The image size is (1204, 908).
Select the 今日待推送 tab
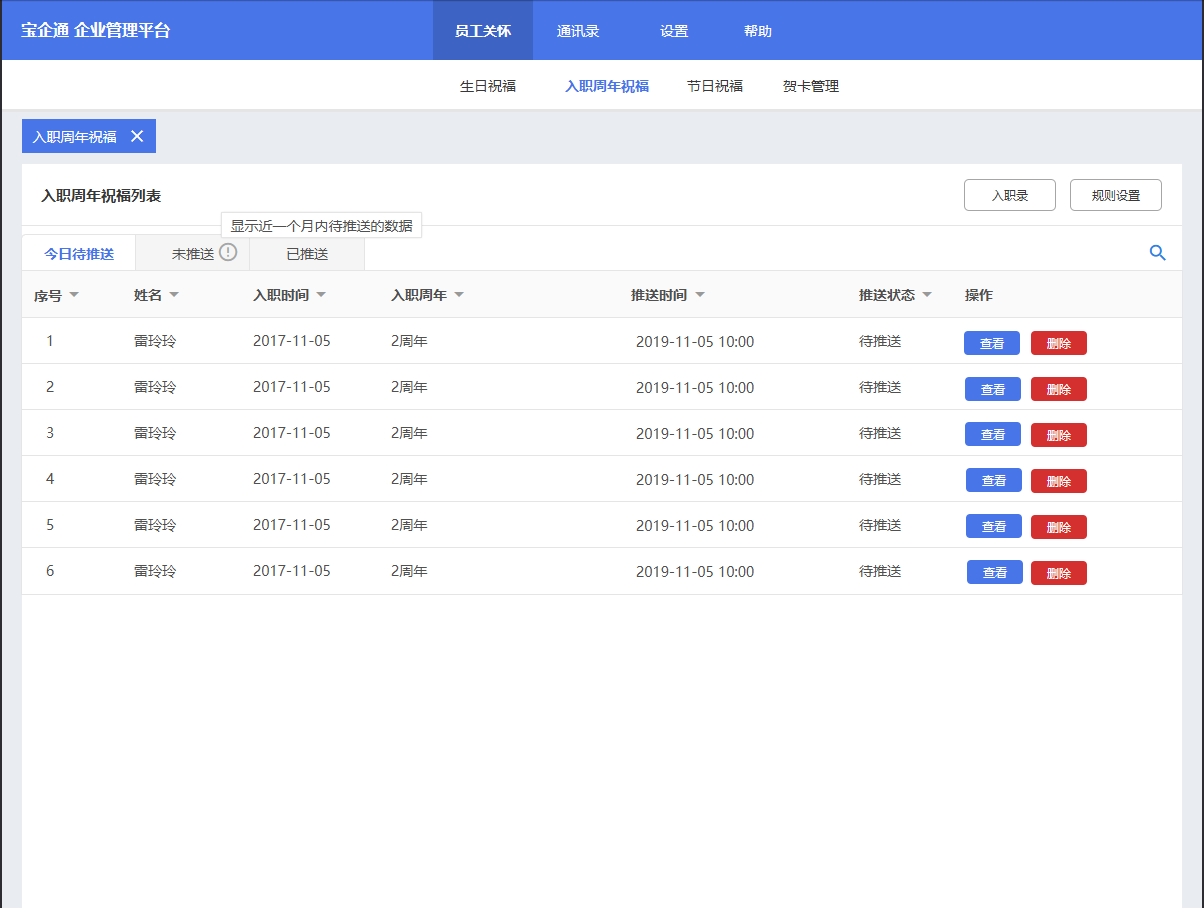click(x=79, y=254)
